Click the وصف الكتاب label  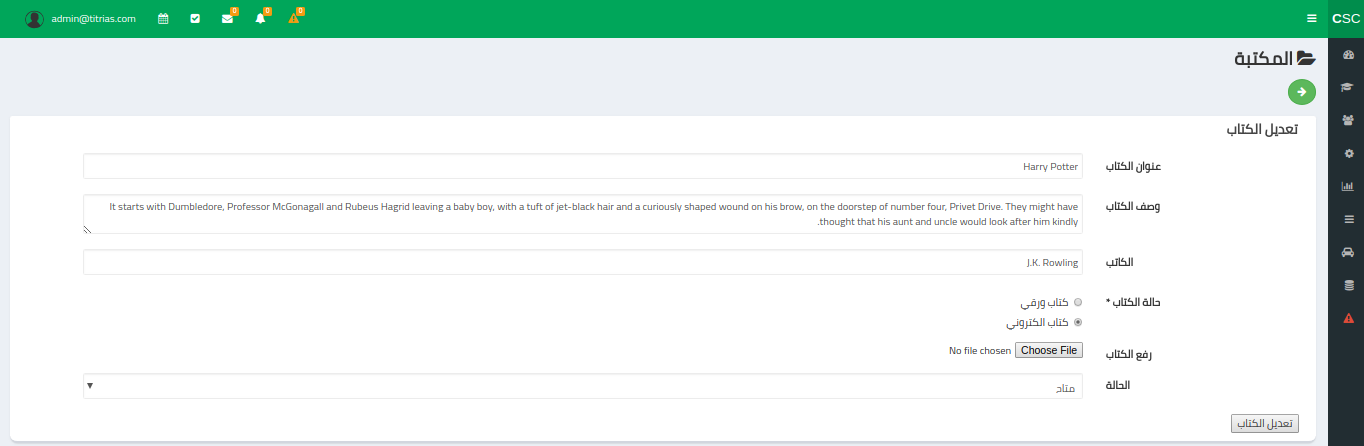click(x=1134, y=206)
